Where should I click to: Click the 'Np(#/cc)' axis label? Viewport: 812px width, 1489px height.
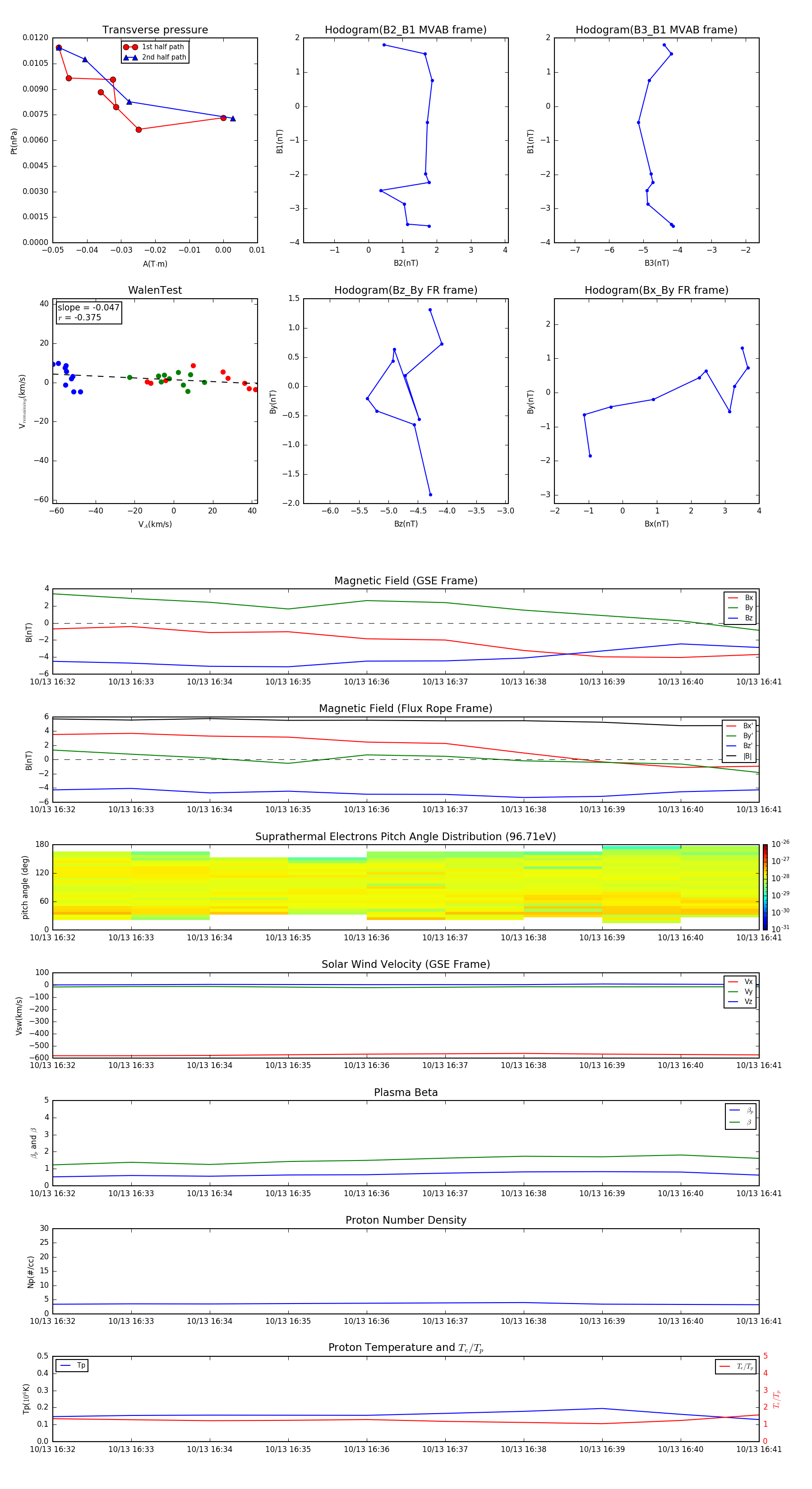click(x=31, y=1272)
